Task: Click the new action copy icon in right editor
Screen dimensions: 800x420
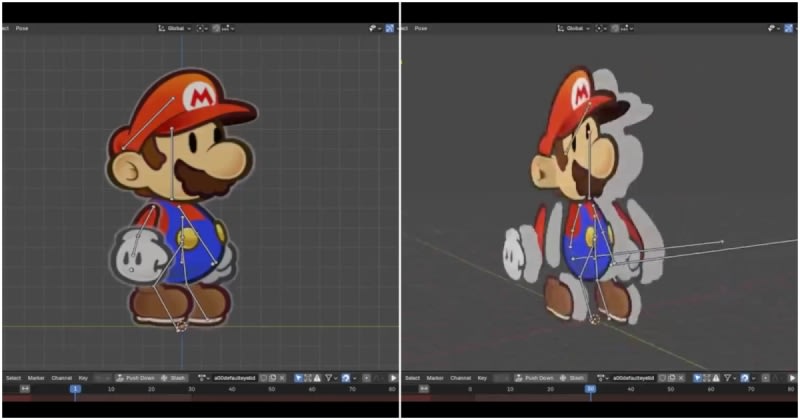Action: tap(673, 378)
